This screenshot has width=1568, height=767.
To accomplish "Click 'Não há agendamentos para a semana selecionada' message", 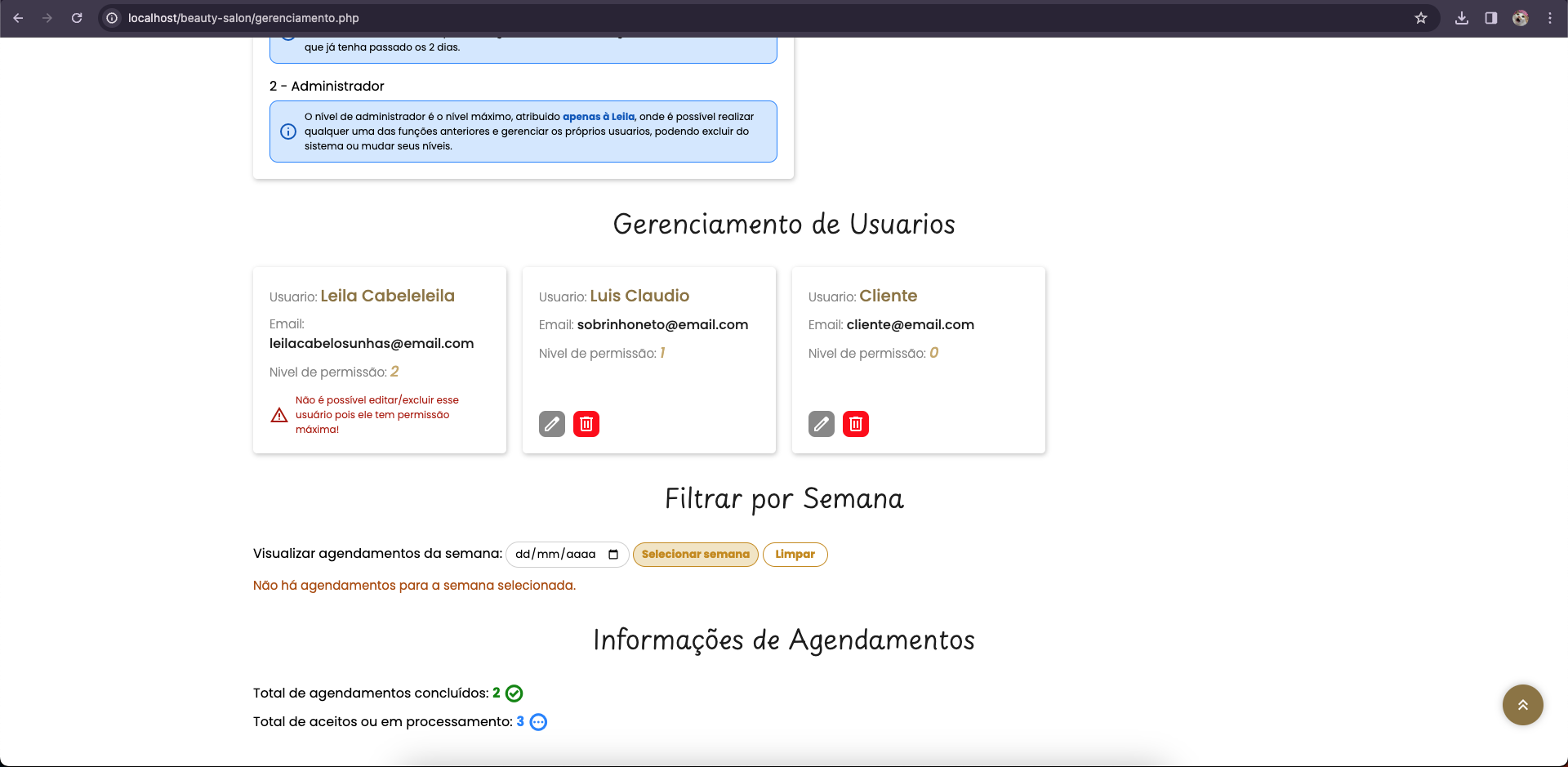I will [414, 586].
